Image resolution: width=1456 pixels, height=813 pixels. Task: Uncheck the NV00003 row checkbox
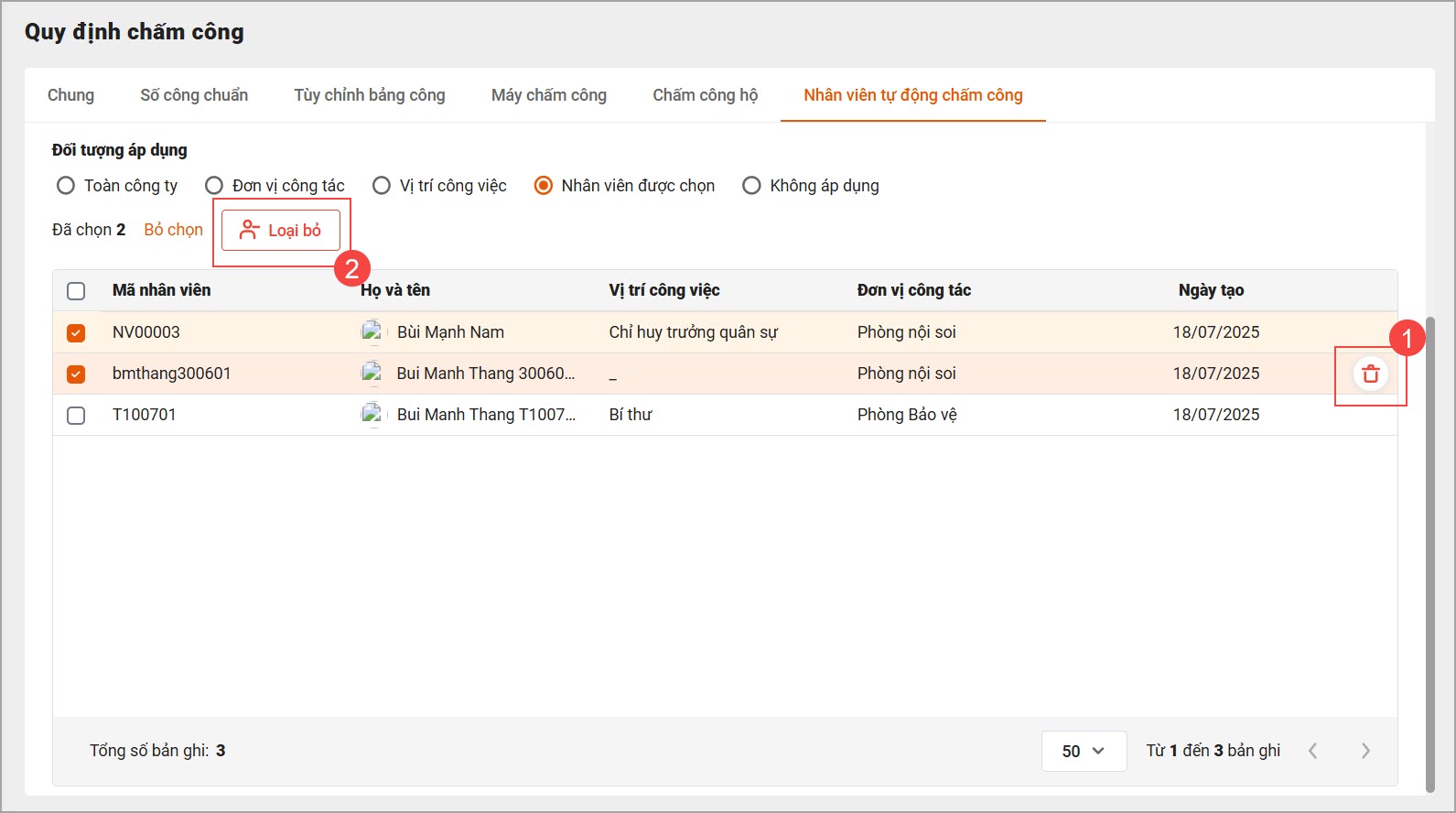(x=76, y=332)
